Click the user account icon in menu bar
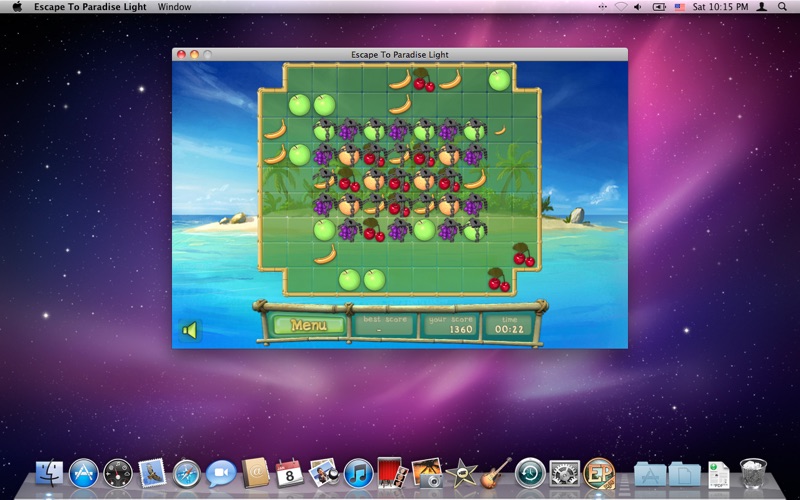Viewport: 800px width, 500px height. click(x=762, y=7)
